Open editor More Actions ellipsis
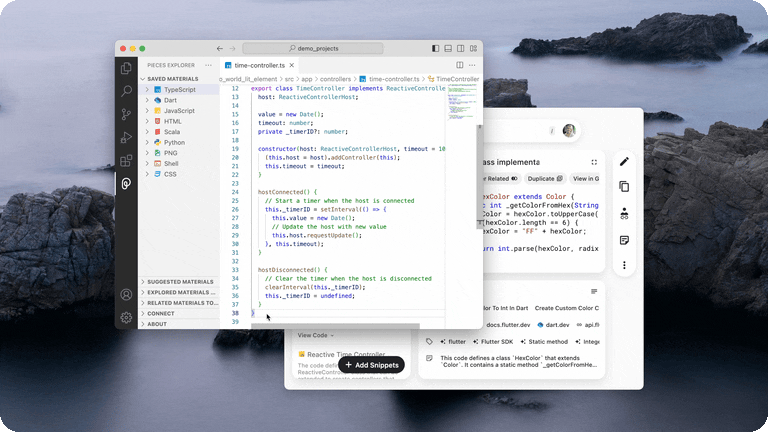 (472, 65)
